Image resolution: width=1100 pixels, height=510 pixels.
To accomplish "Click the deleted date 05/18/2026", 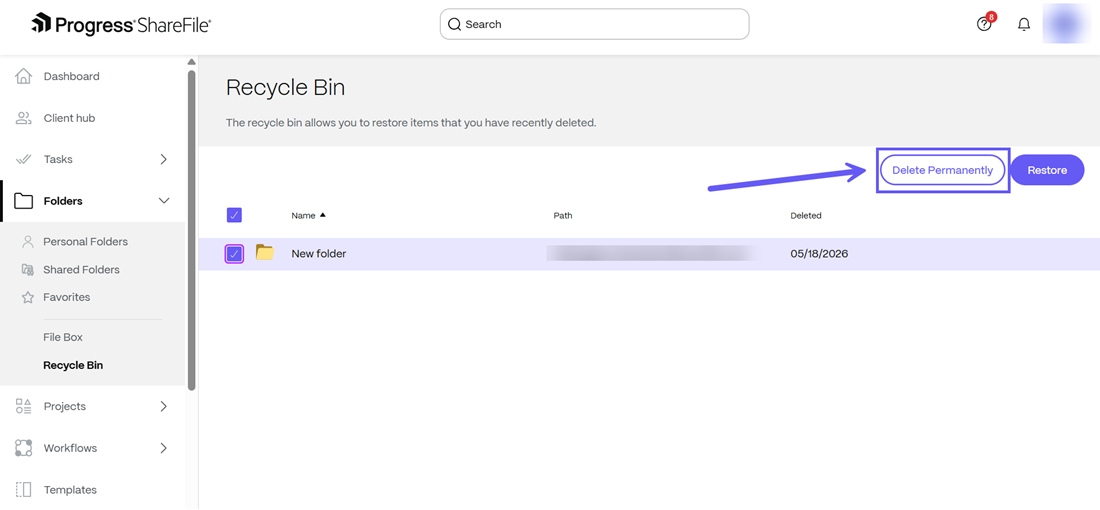I will pyautogui.click(x=819, y=254).
